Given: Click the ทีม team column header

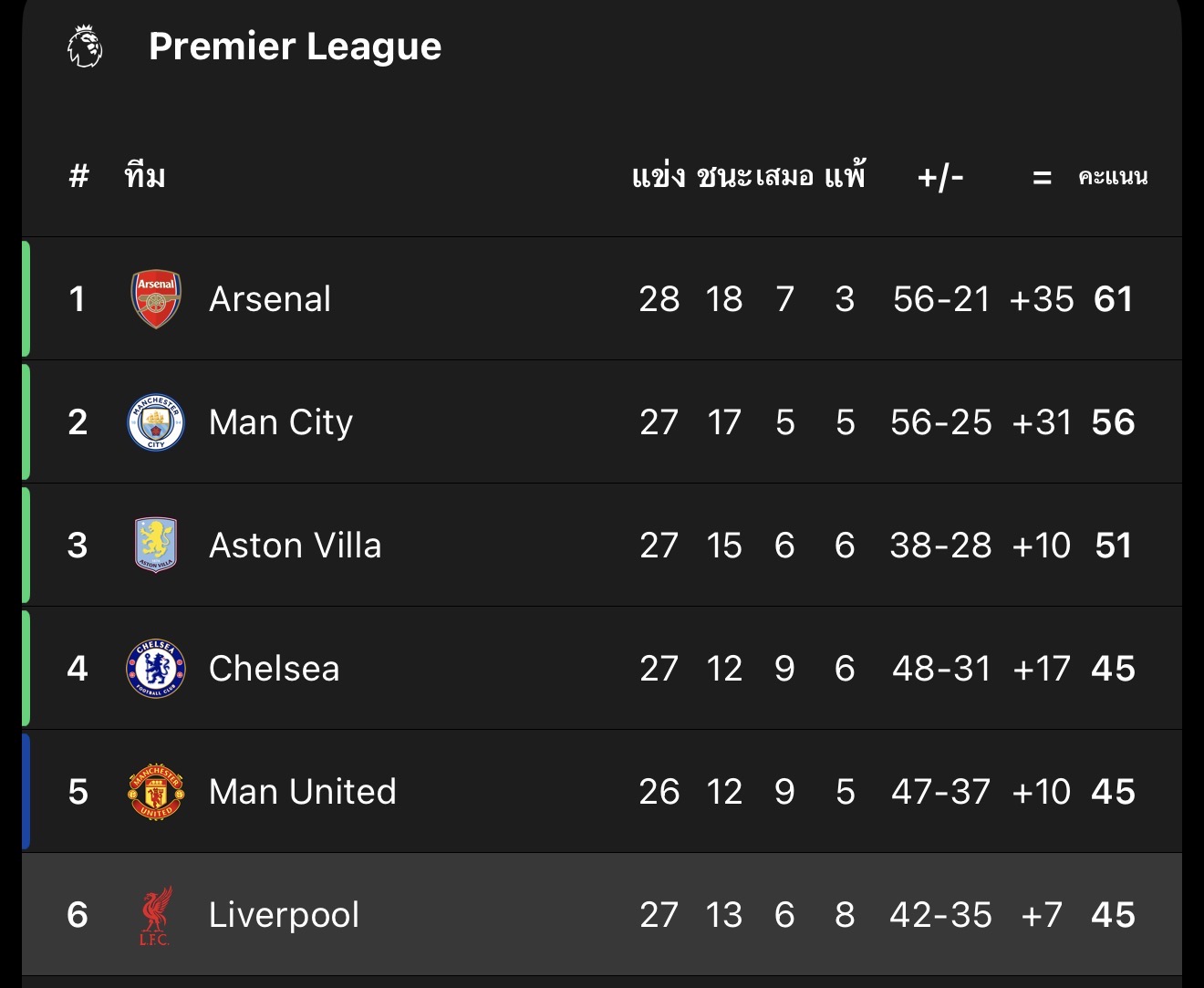Looking at the screenshot, I should 145,176.
